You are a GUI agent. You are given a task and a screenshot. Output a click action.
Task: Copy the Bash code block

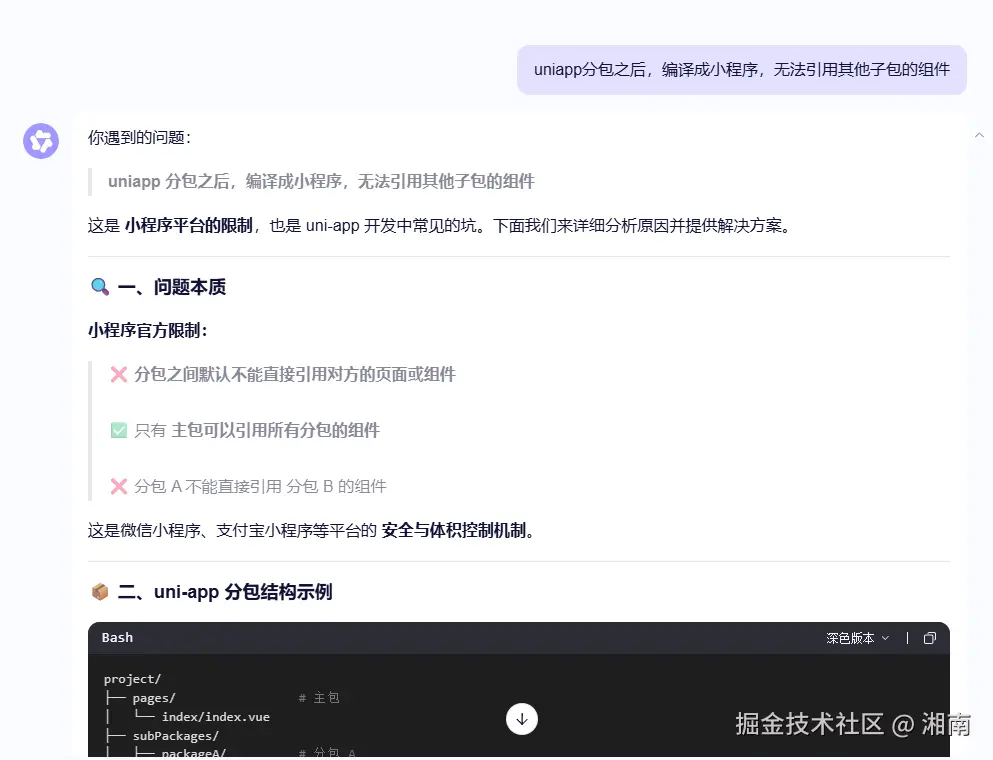point(930,638)
